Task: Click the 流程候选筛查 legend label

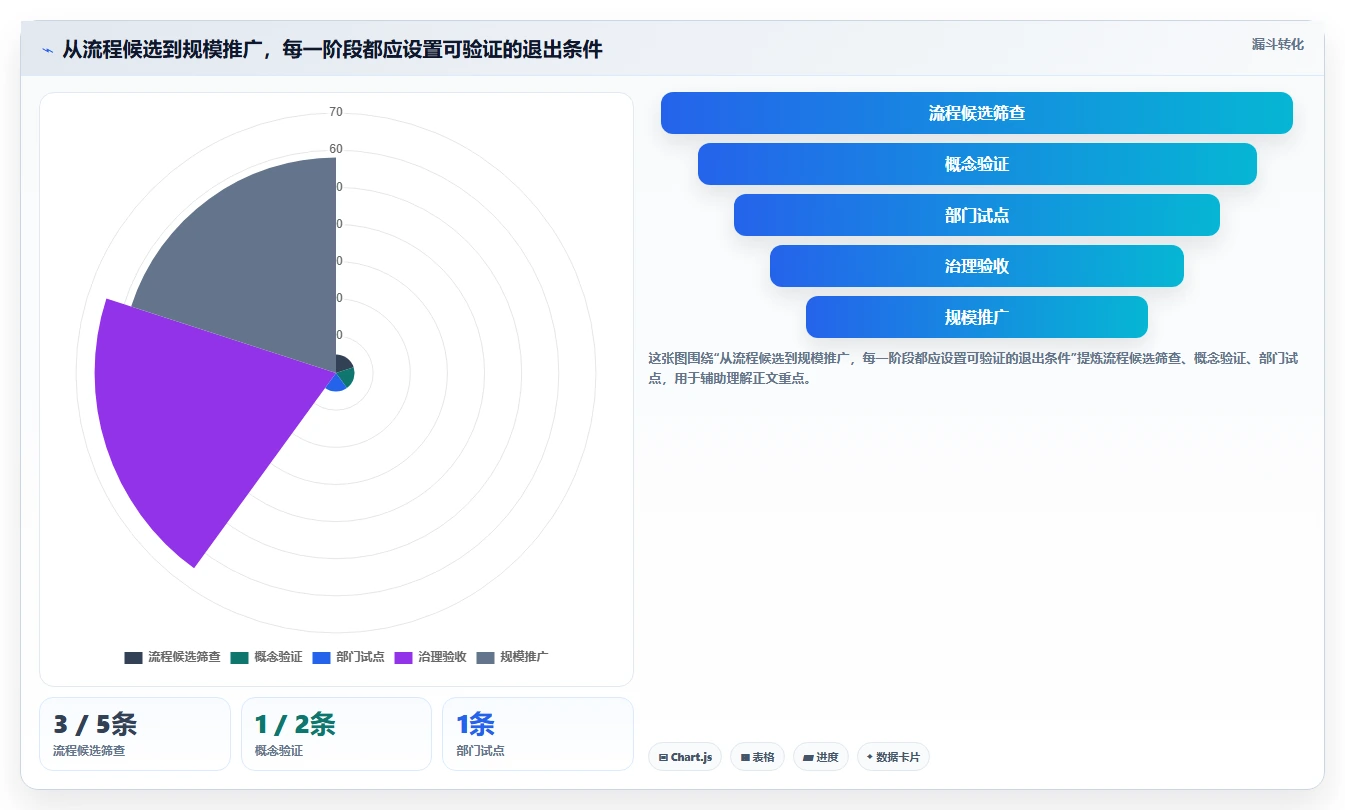Action: point(184,657)
